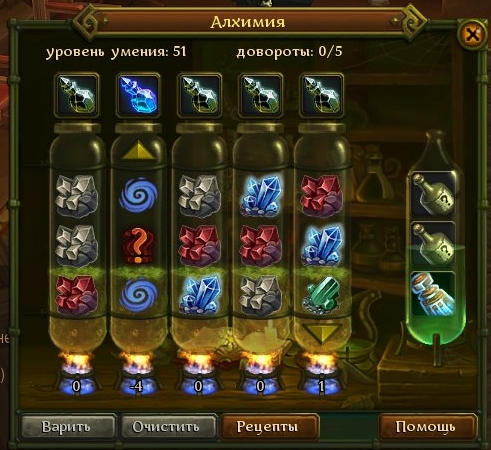The height and width of the screenshot is (450, 491).
Task: Select top unknown potion bottle in result flask
Action: [x=433, y=195]
